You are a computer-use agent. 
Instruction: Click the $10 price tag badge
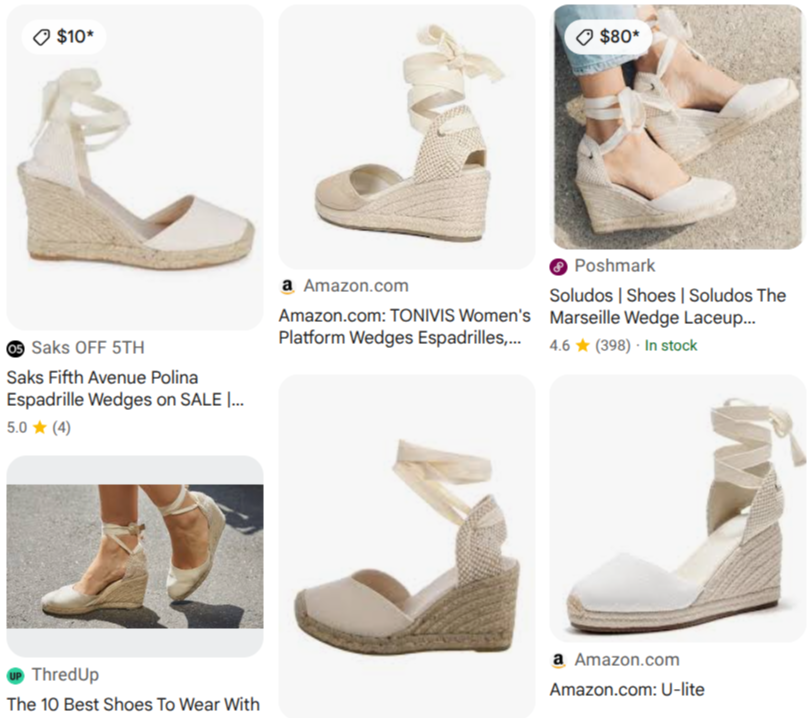(64, 37)
